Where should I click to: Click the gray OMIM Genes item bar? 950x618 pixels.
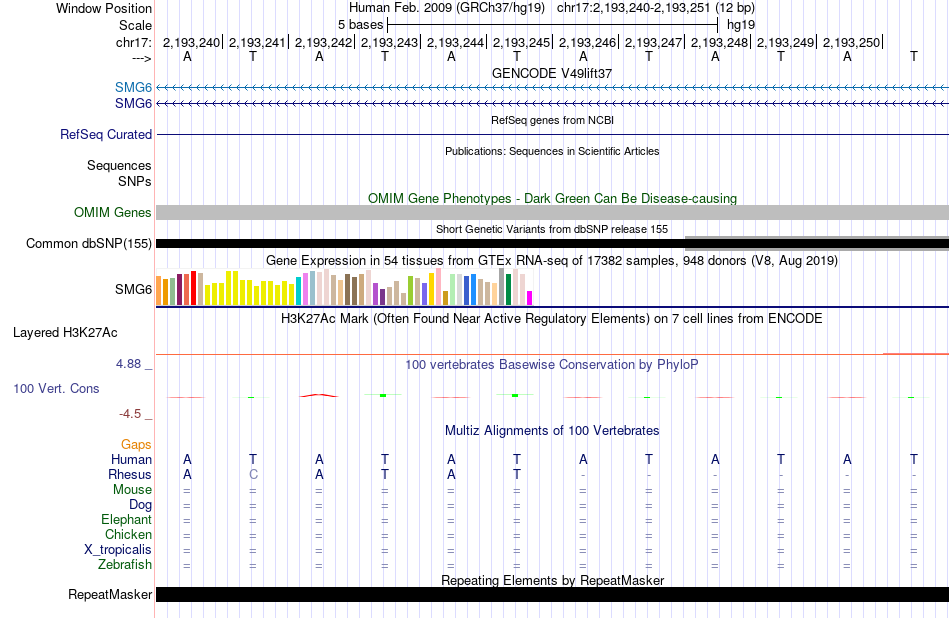[552, 212]
